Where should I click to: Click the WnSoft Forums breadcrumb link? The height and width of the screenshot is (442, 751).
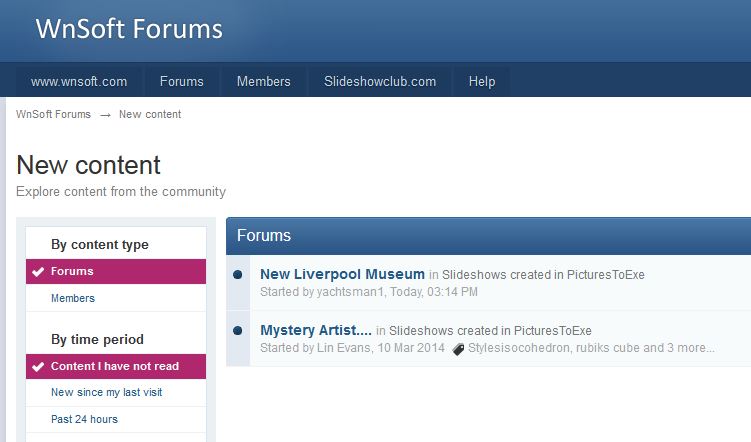(x=53, y=114)
